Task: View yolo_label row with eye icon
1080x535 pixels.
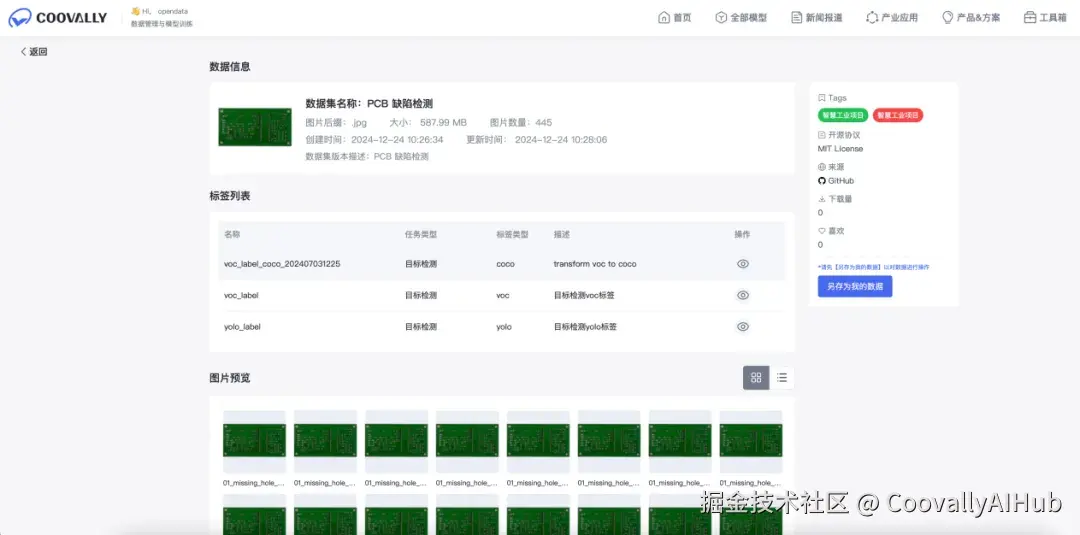Action: (742, 327)
